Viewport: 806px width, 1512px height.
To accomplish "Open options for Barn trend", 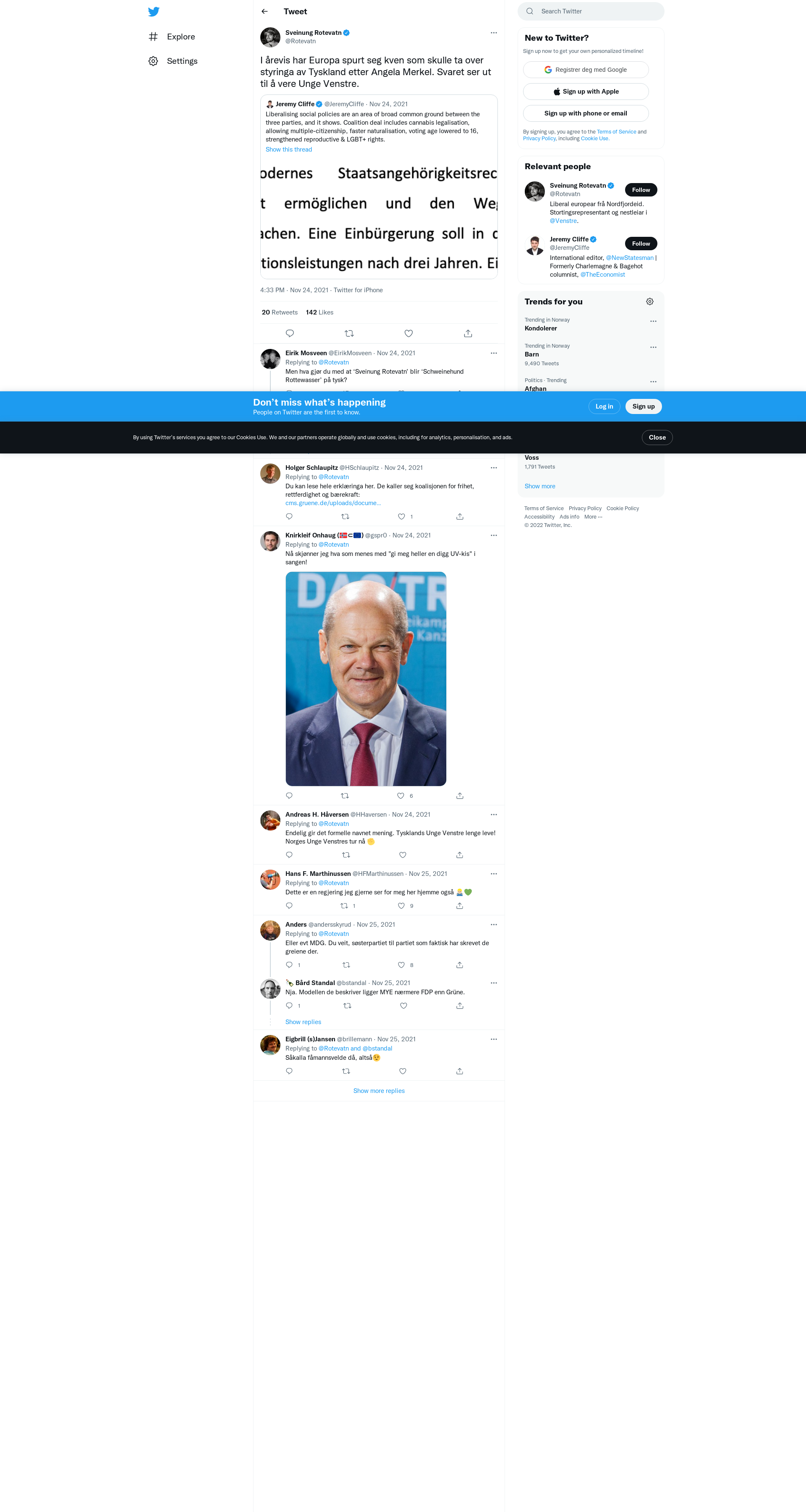I will [x=653, y=347].
